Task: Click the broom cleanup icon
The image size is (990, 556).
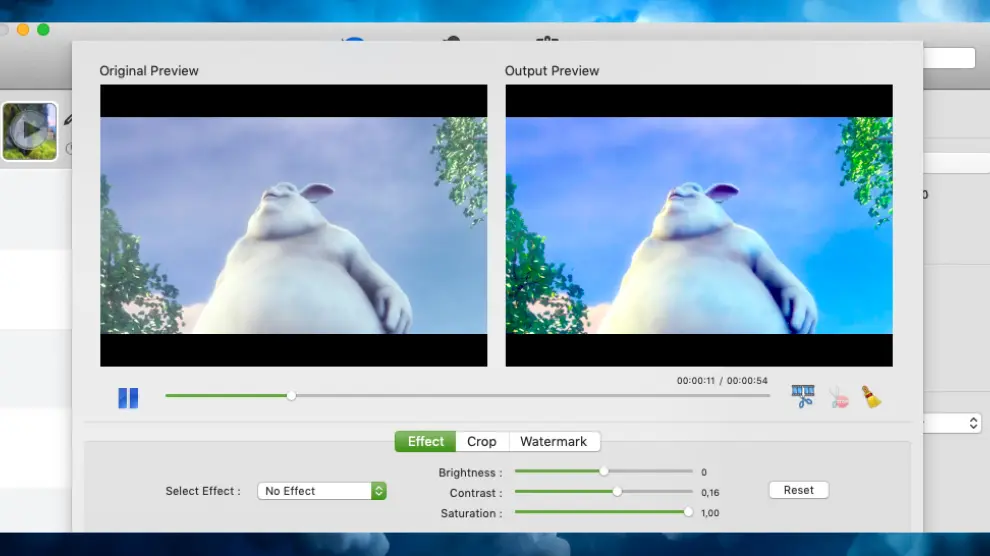Action: [x=872, y=397]
